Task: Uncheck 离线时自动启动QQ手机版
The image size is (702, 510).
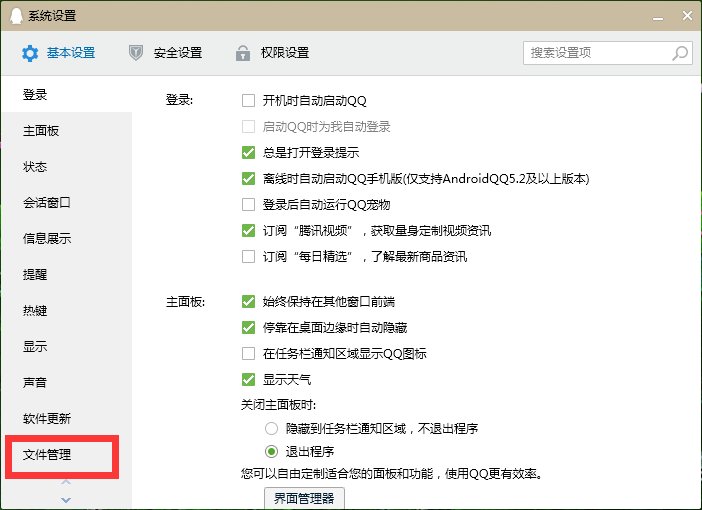Action: pos(248,178)
